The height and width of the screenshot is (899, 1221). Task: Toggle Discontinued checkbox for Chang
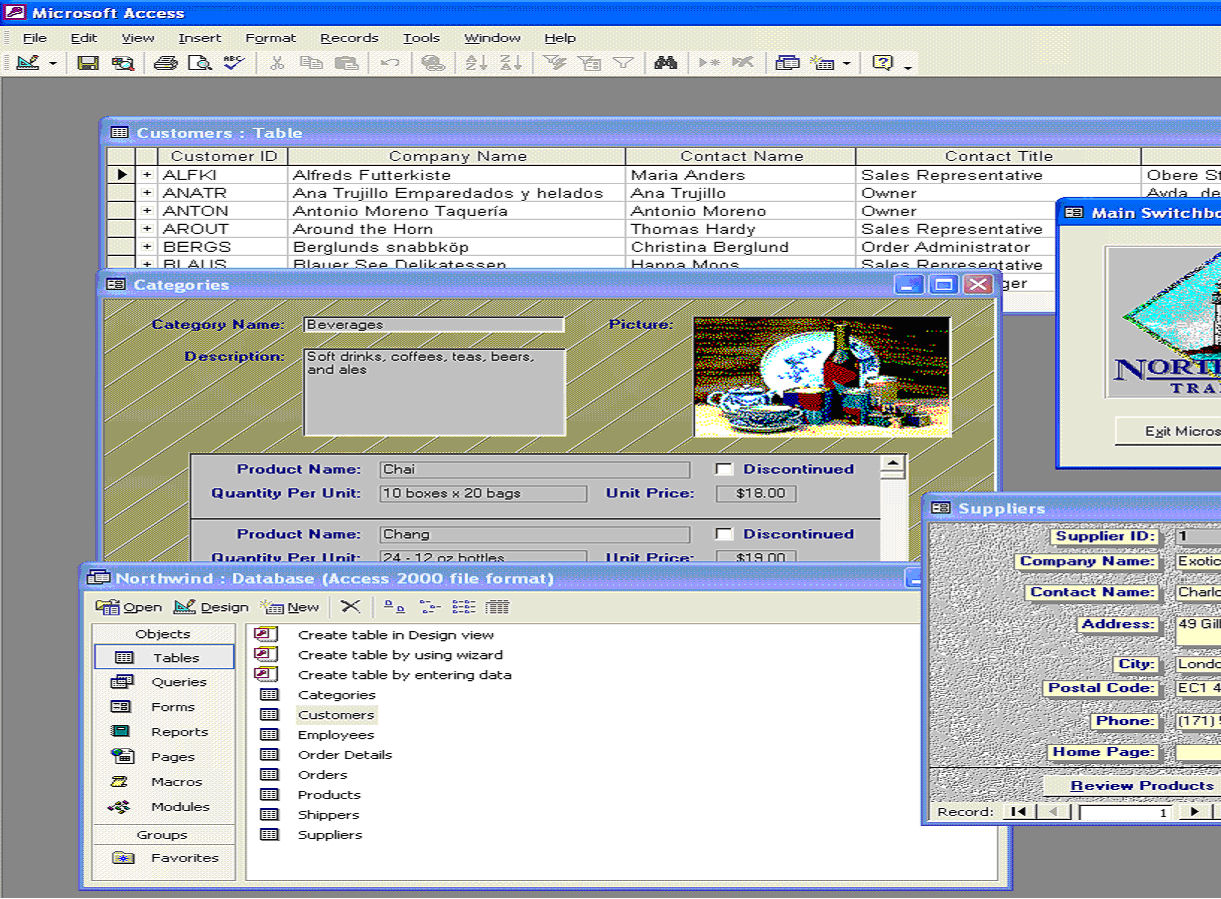point(725,534)
